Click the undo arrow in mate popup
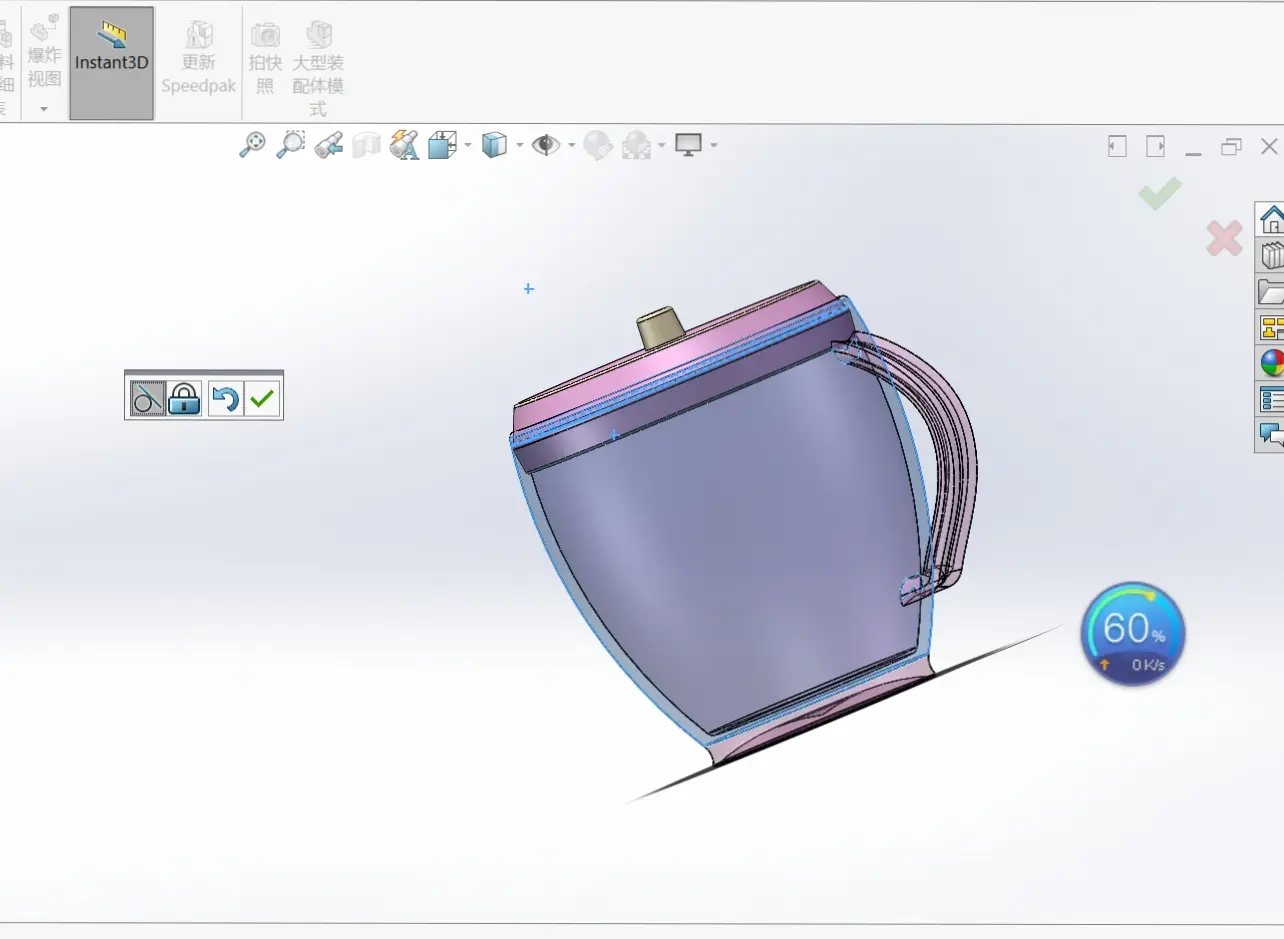 click(225, 399)
